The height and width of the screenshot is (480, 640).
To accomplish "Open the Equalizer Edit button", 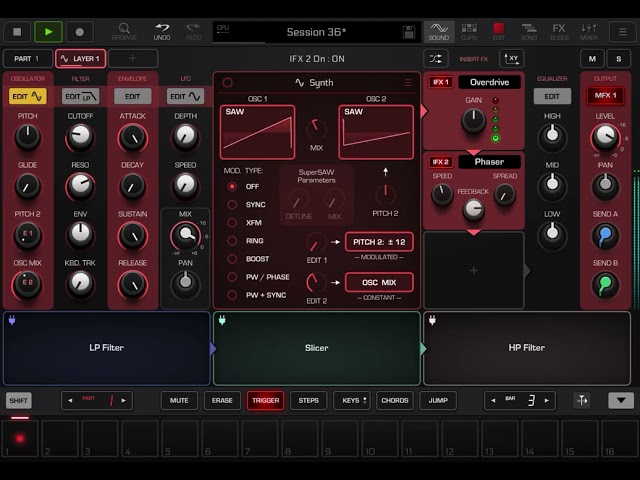I will click(x=552, y=96).
